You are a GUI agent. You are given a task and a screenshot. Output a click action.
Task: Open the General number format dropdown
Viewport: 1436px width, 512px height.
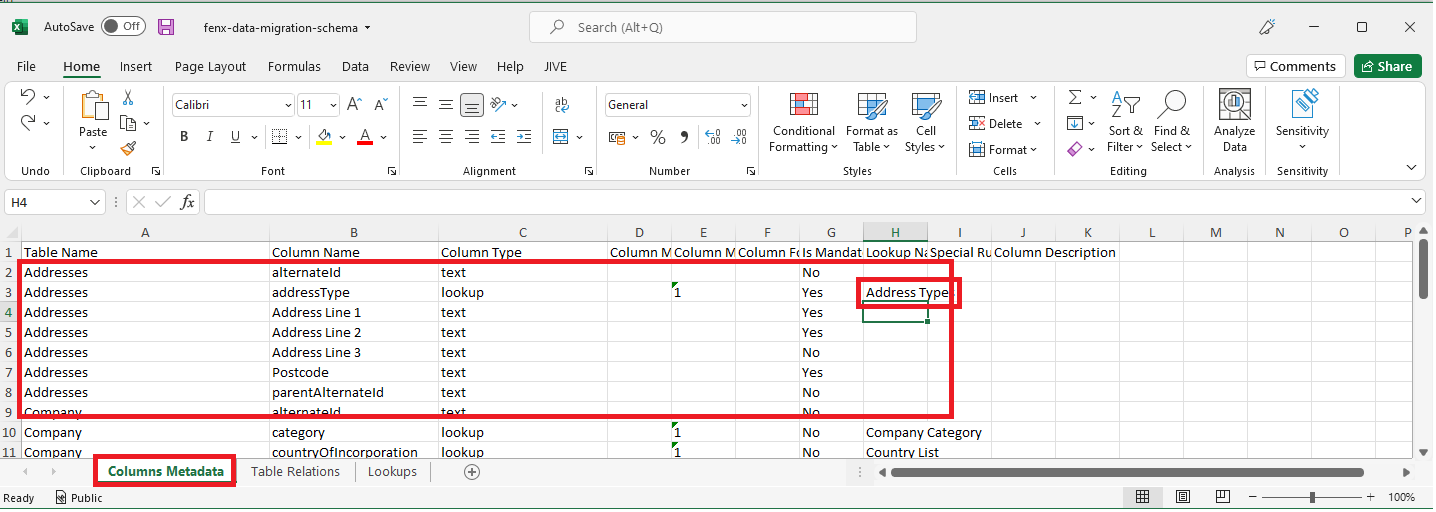click(744, 105)
